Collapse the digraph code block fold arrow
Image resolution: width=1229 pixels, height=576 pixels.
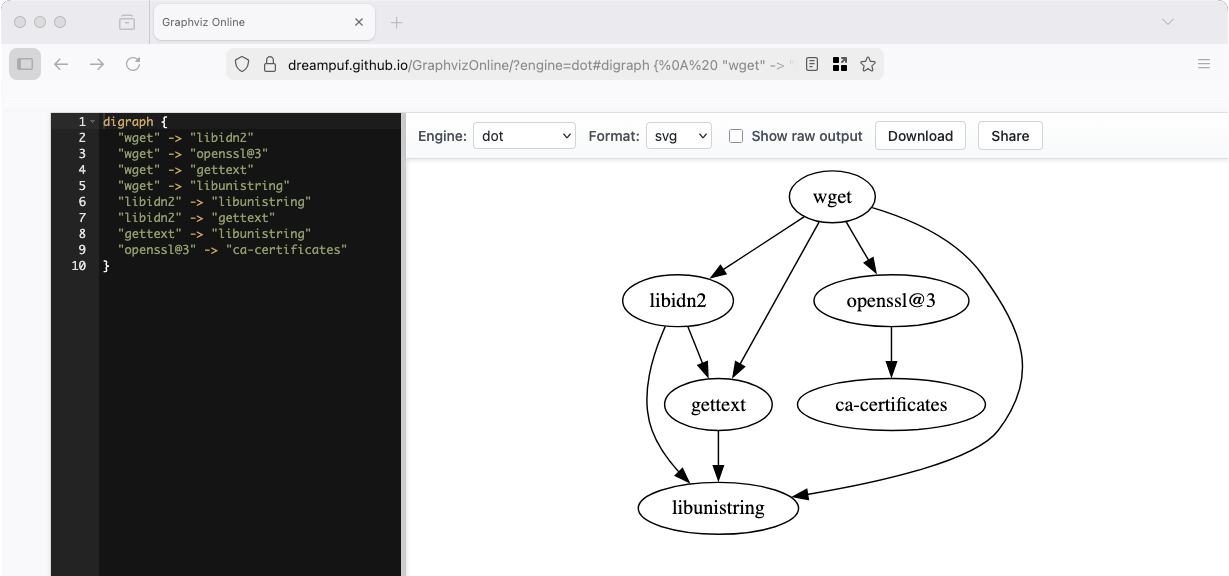92,121
